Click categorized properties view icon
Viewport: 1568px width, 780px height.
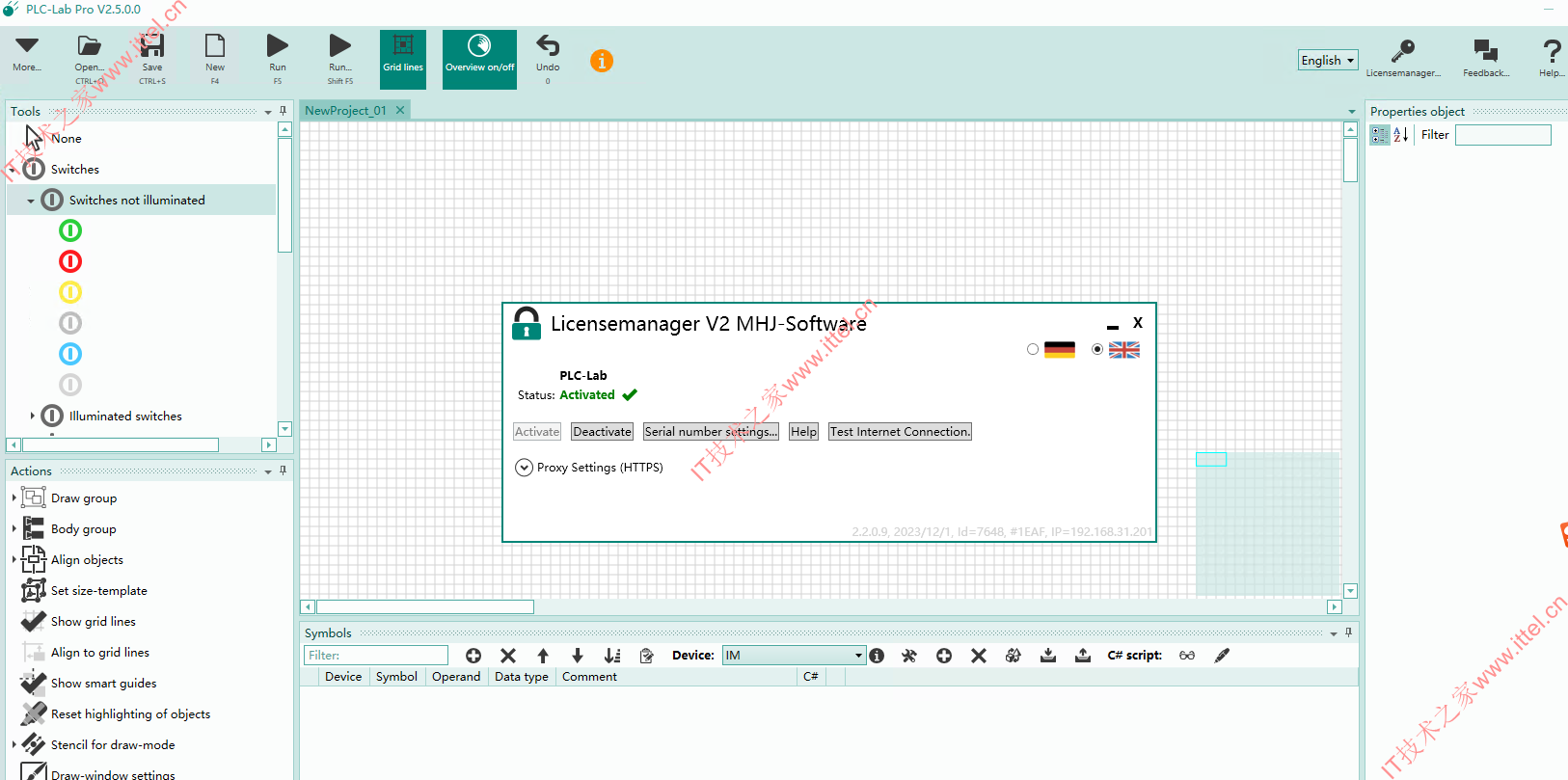point(1380,135)
